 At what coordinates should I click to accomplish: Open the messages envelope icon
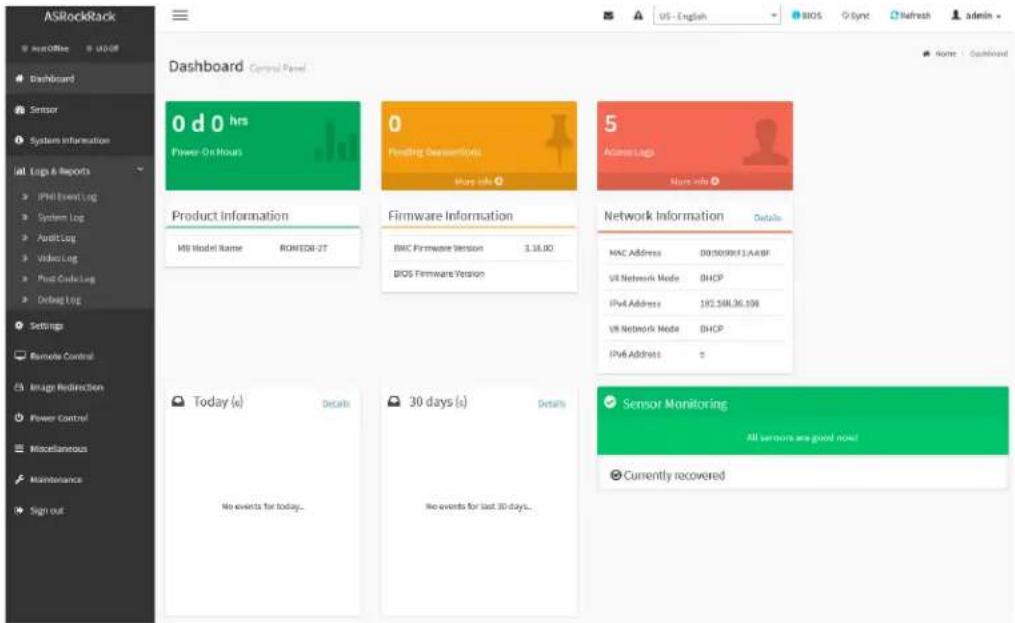click(608, 16)
